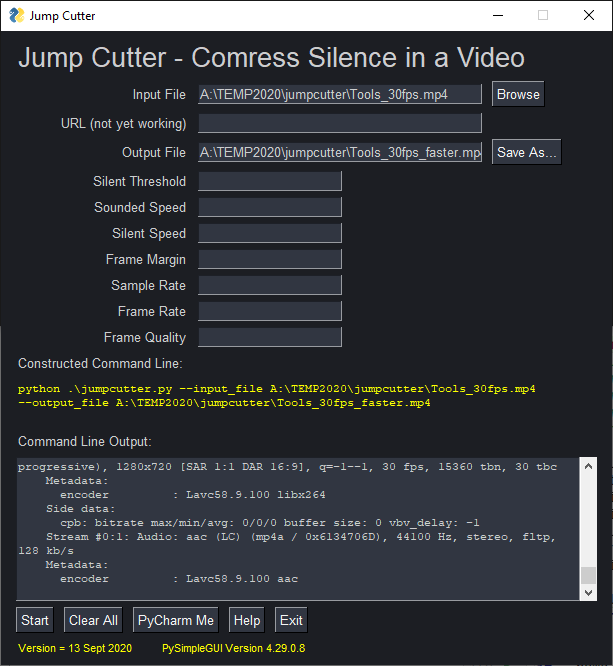Select the Silent Threshold input box
Screen dimensions: 613x666
coord(270,182)
